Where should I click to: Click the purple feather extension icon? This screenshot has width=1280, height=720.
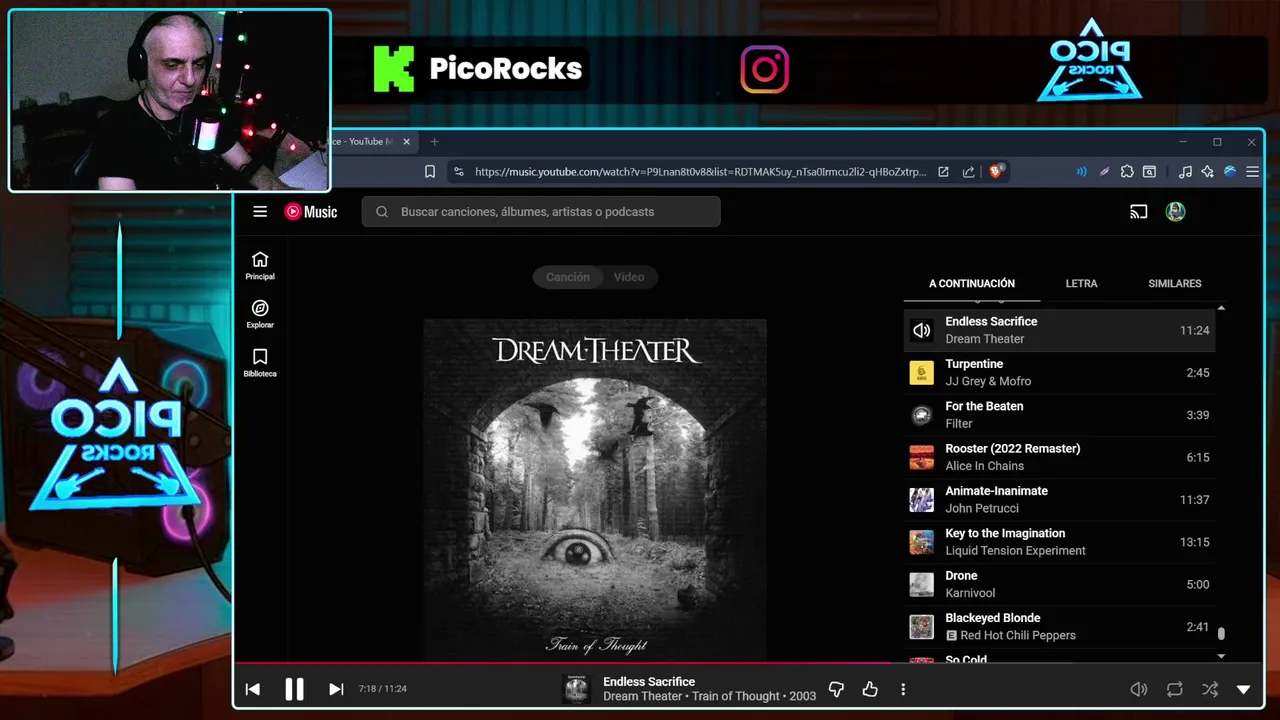pyautogui.click(x=1104, y=172)
